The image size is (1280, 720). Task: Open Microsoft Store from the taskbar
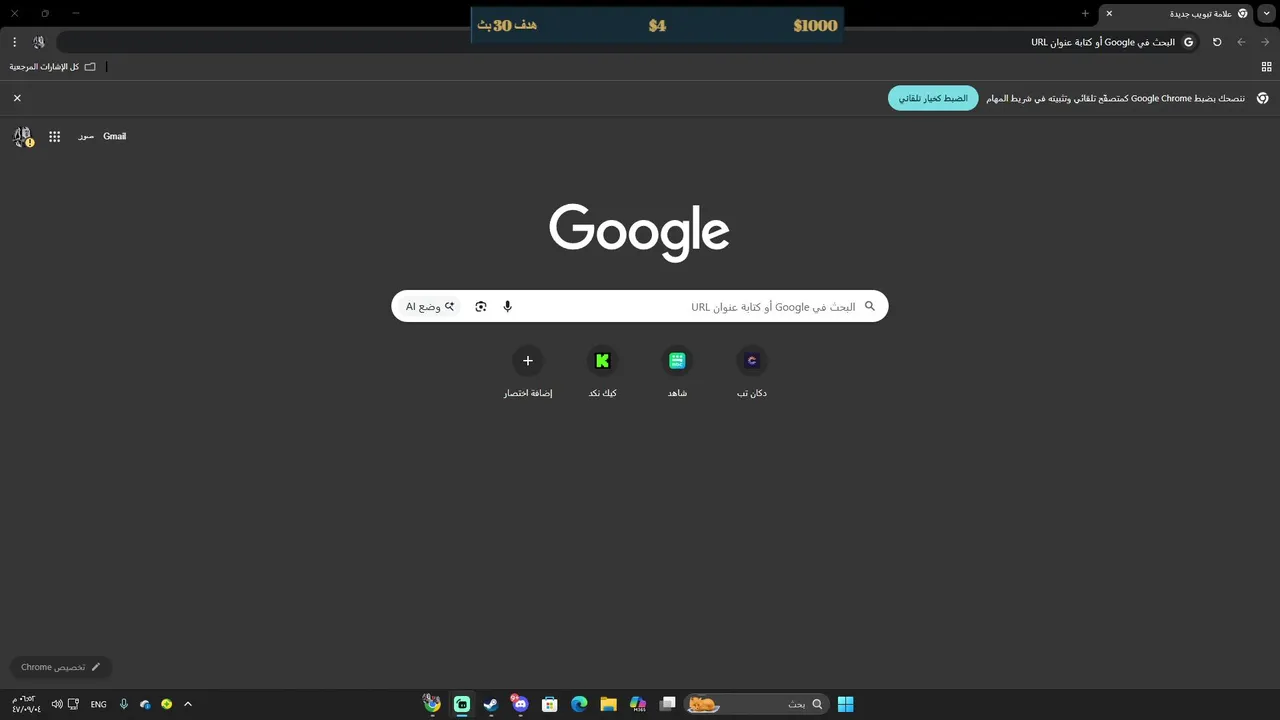[549, 704]
